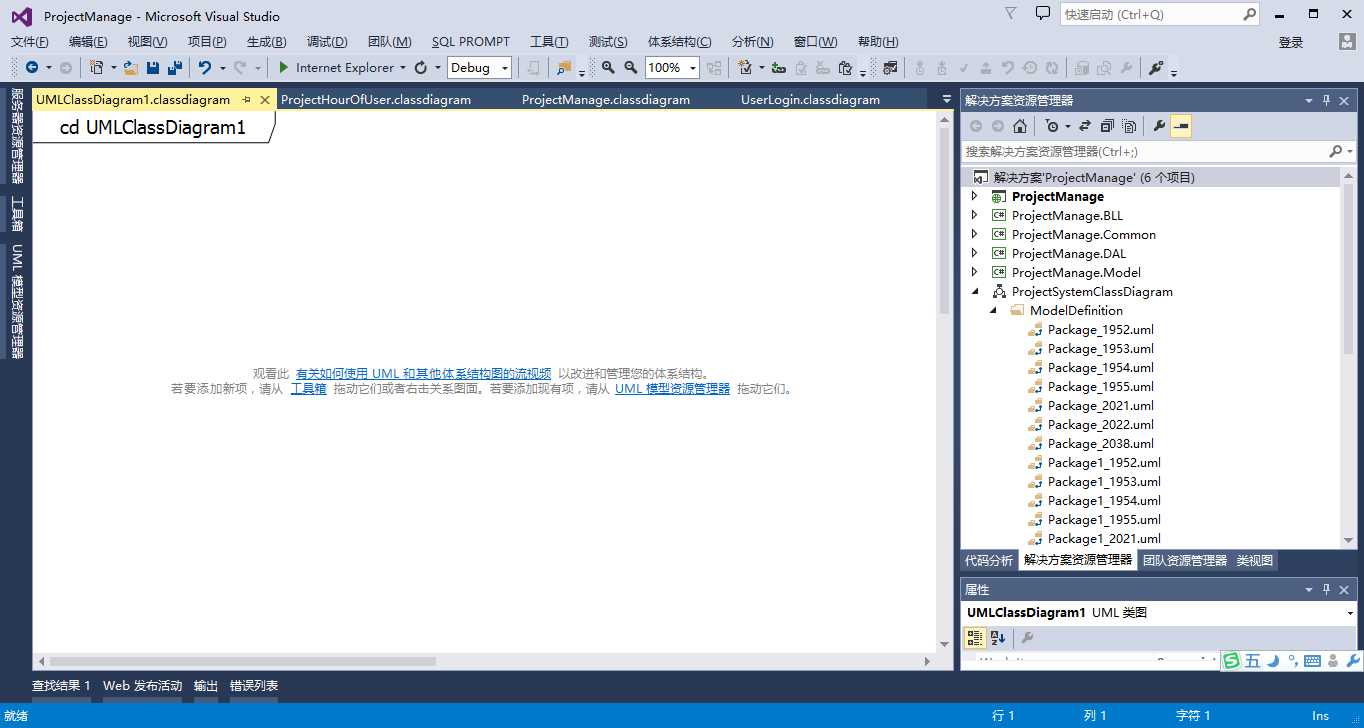The height and width of the screenshot is (728, 1364).
Task: Toggle pending changes filter clock icon
Action: (x=1051, y=126)
